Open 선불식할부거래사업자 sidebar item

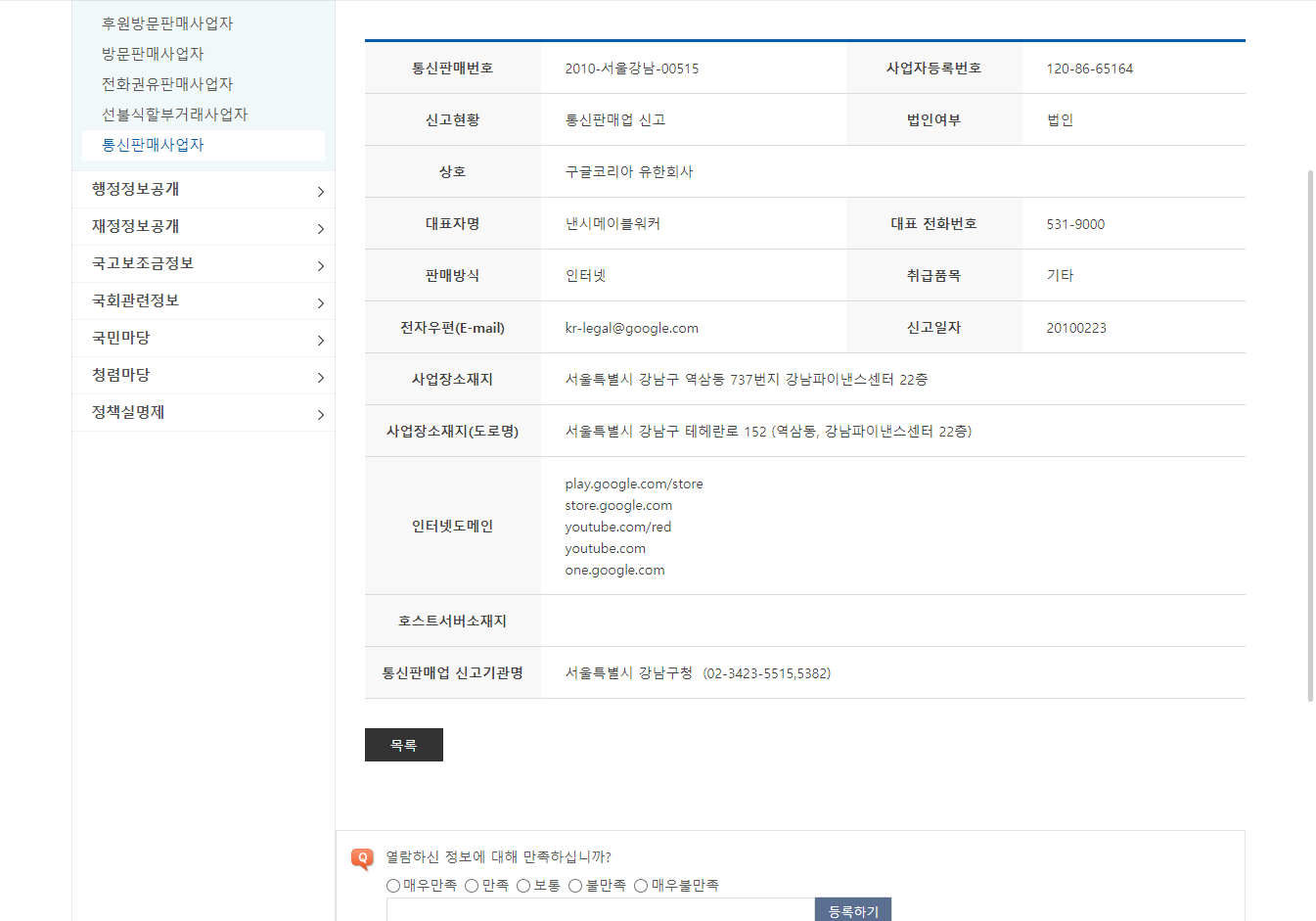174,115
